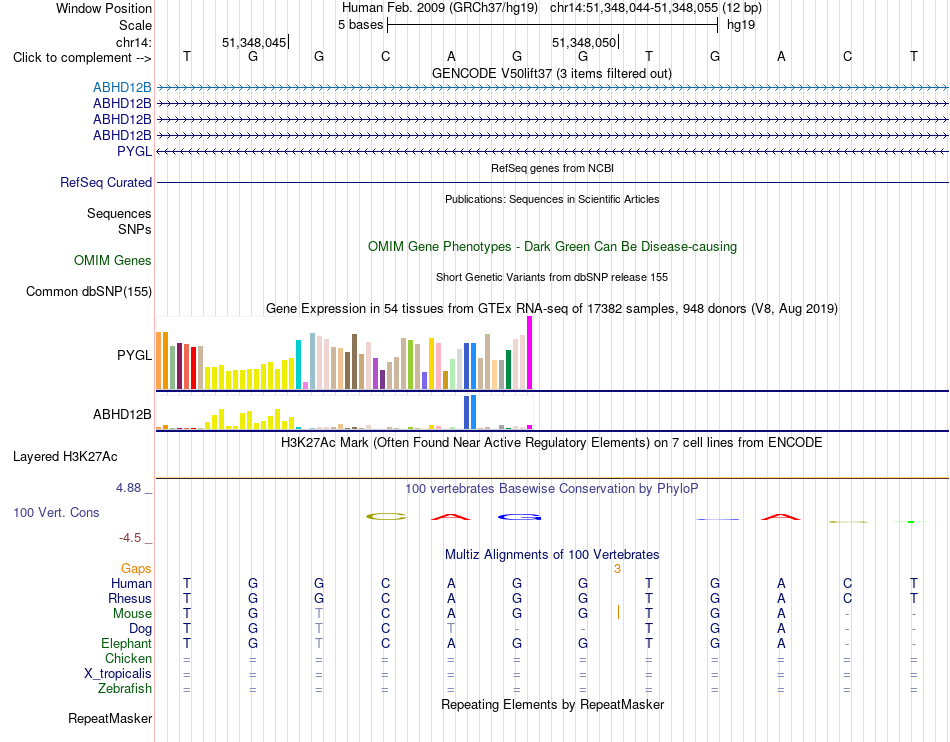Select the light-blue ABHD12B gene label
Viewport: 950px width, 742px height.
pyautogui.click(x=122, y=88)
